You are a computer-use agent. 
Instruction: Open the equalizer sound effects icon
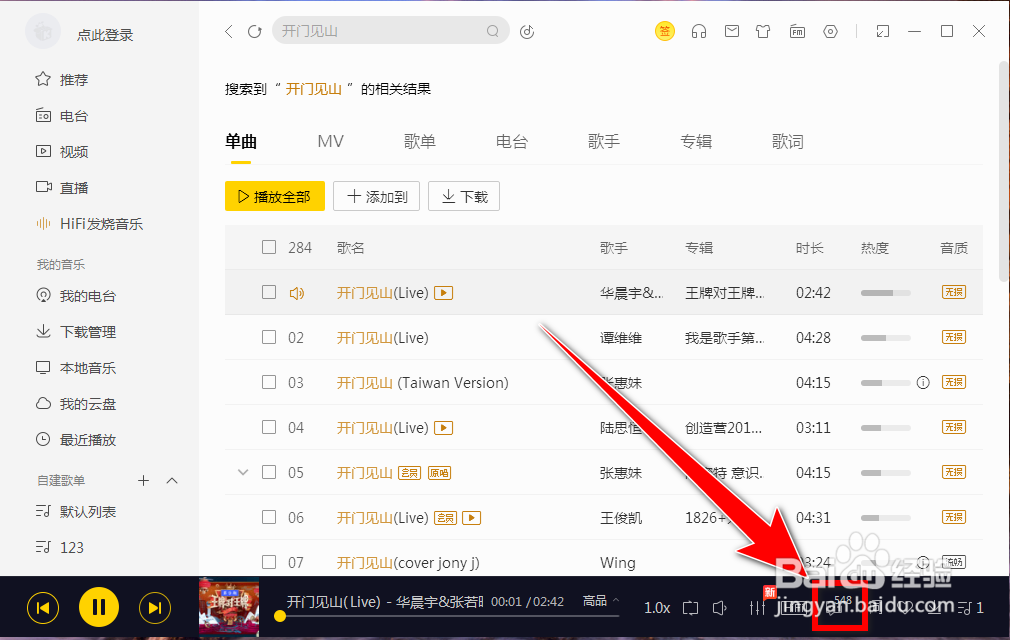pyautogui.click(x=758, y=607)
